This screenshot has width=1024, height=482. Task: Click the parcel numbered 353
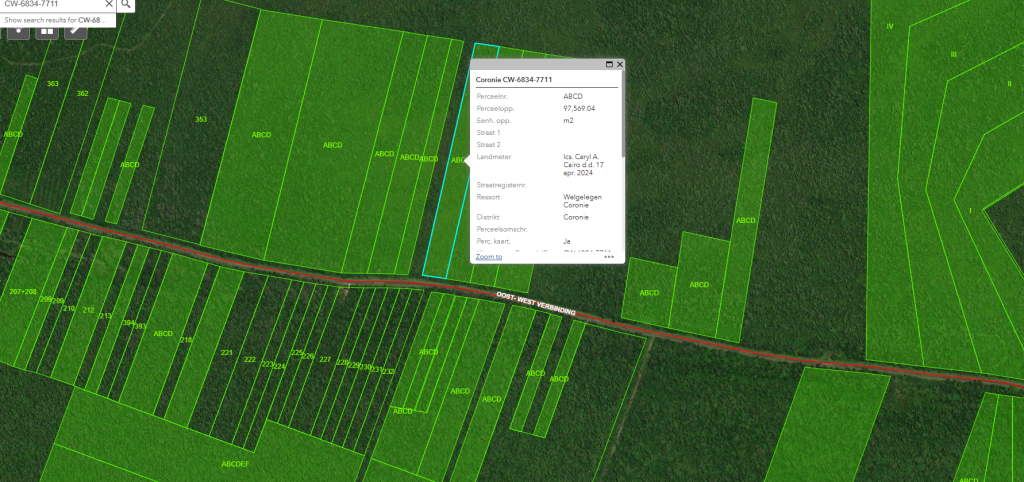201,120
